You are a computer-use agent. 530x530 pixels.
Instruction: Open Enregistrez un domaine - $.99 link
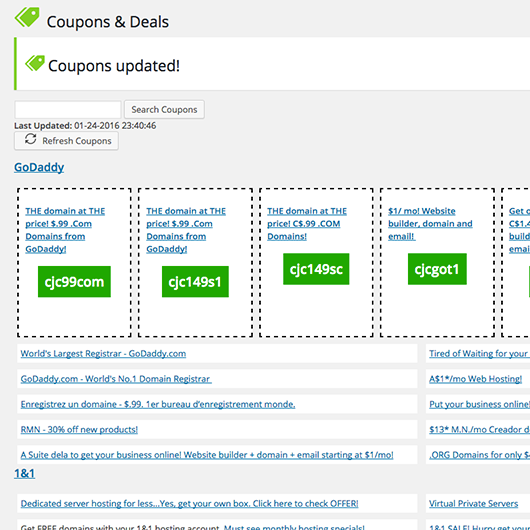pos(158,404)
